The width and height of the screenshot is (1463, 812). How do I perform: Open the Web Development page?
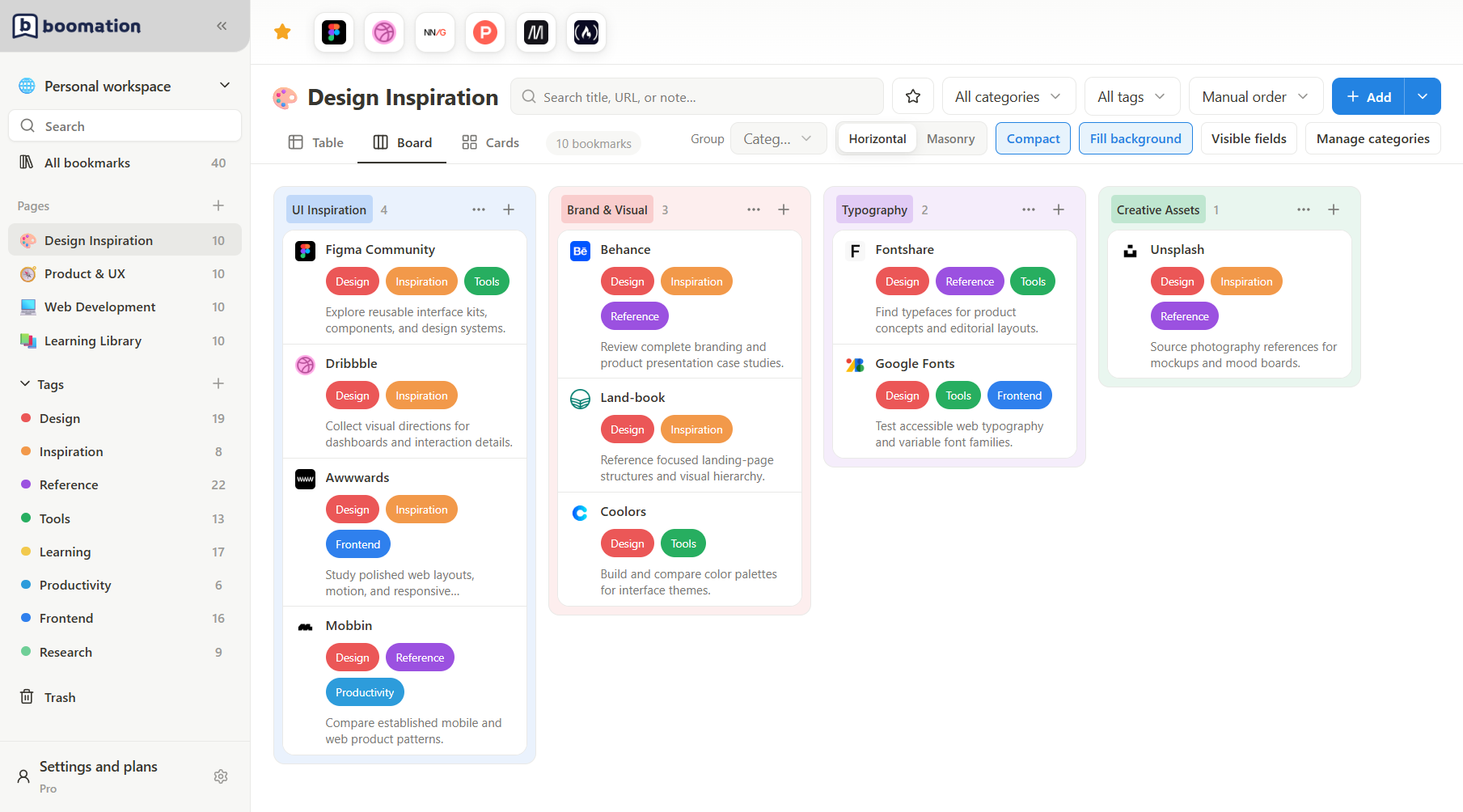tap(125, 307)
